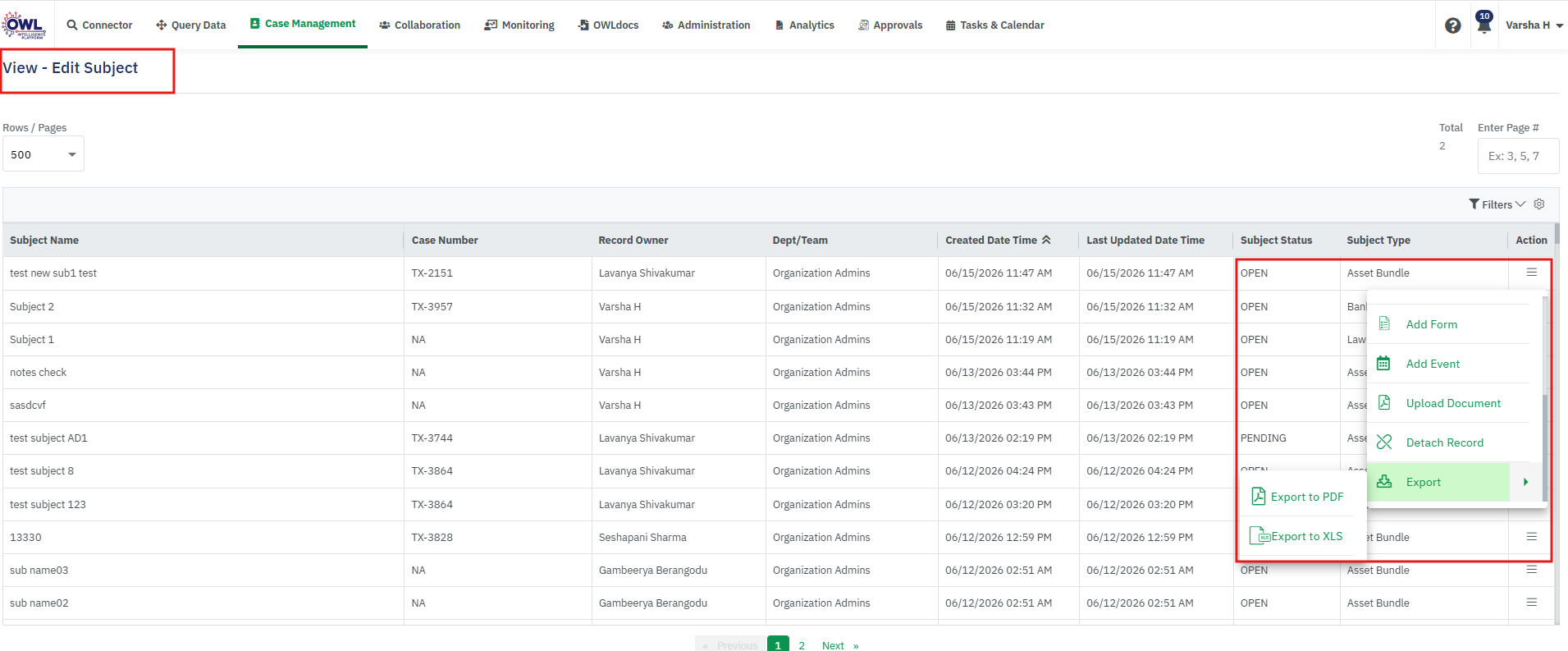The height and width of the screenshot is (651, 1568).
Task: Select the 'test subject 123' cell
Action: tap(48, 505)
